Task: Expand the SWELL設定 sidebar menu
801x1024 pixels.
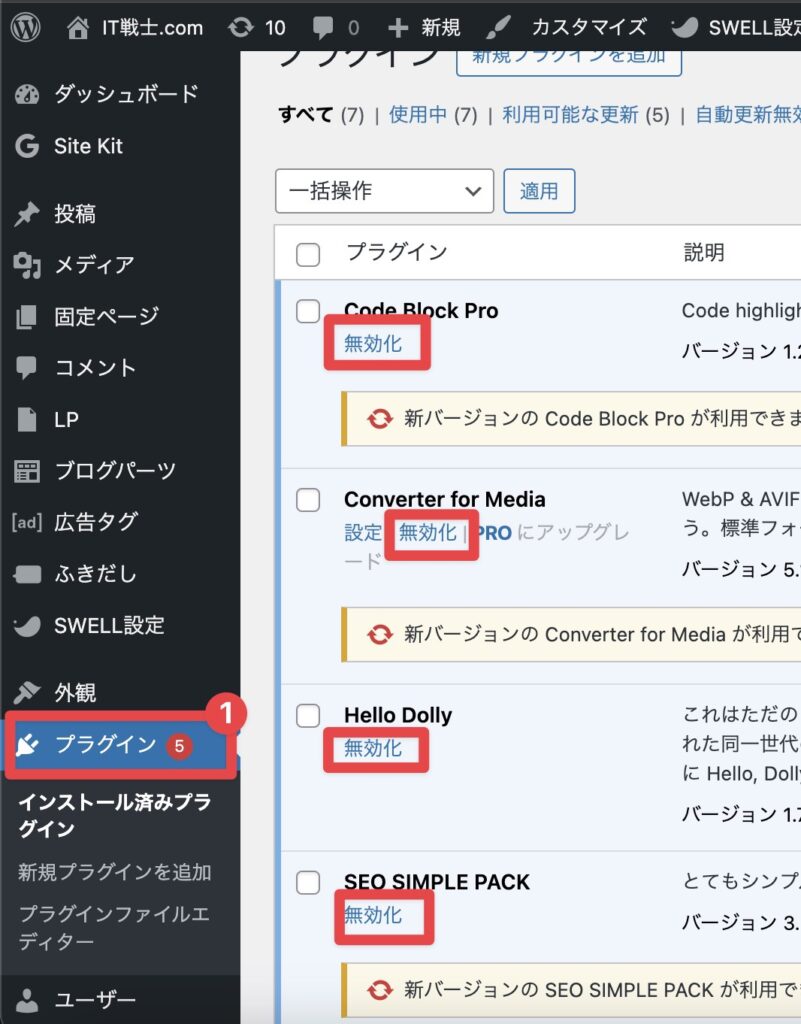Action: pyautogui.click(x=108, y=626)
